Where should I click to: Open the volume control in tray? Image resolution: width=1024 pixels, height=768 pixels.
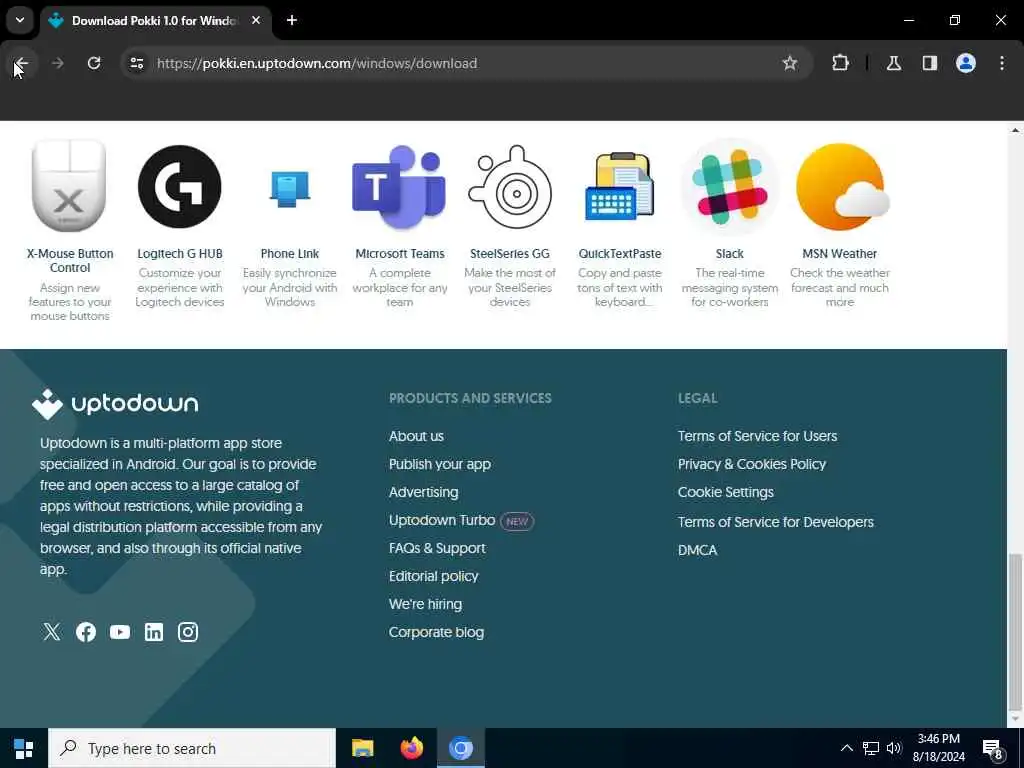tap(894, 748)
